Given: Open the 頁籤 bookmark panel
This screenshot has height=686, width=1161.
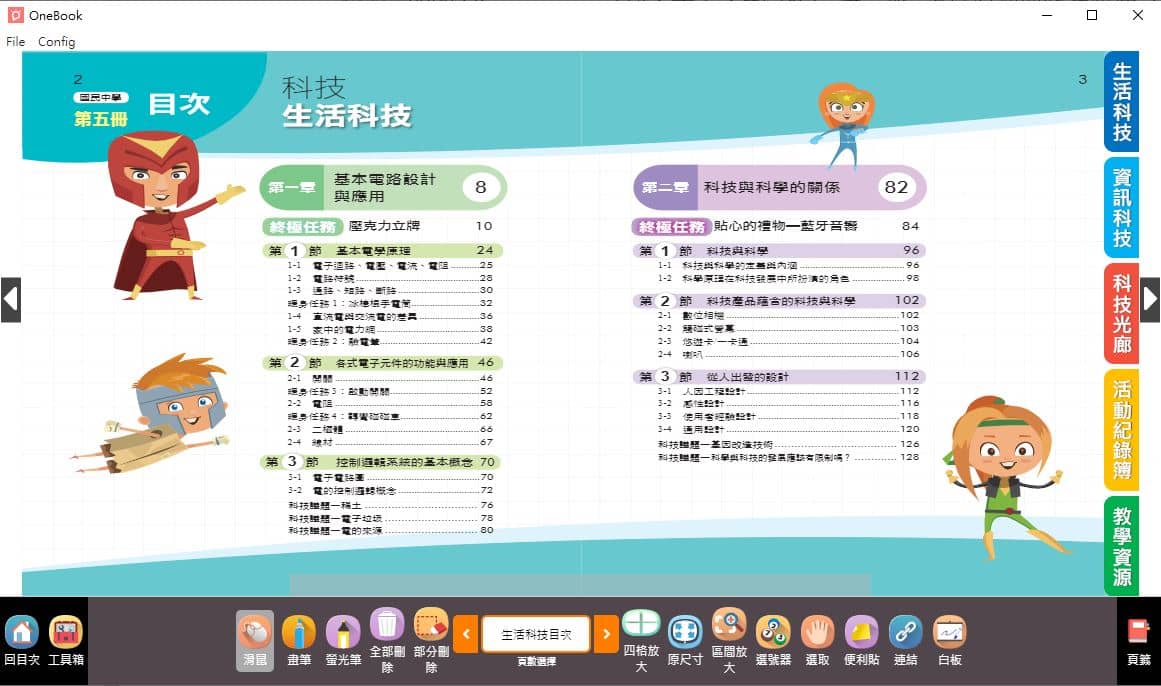Looking at the screenshot, I should 1139,641.
